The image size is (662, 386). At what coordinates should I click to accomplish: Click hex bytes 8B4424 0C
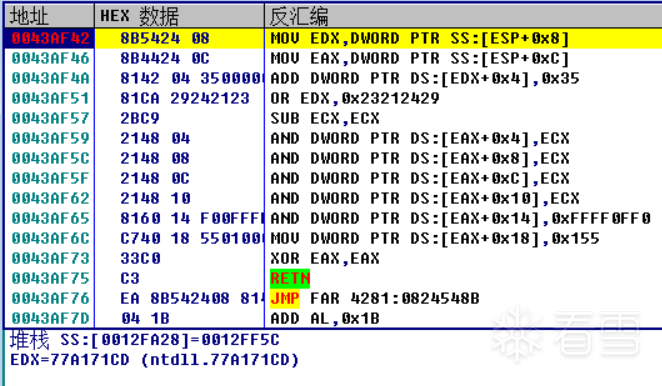point(165,58)
